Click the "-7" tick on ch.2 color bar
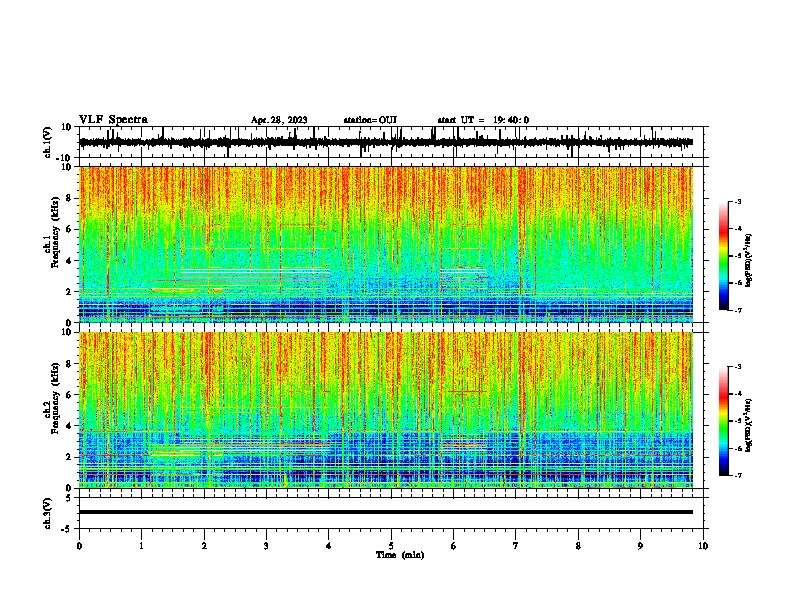Viewport: 792px width, 612px height. tap(737, 475)
